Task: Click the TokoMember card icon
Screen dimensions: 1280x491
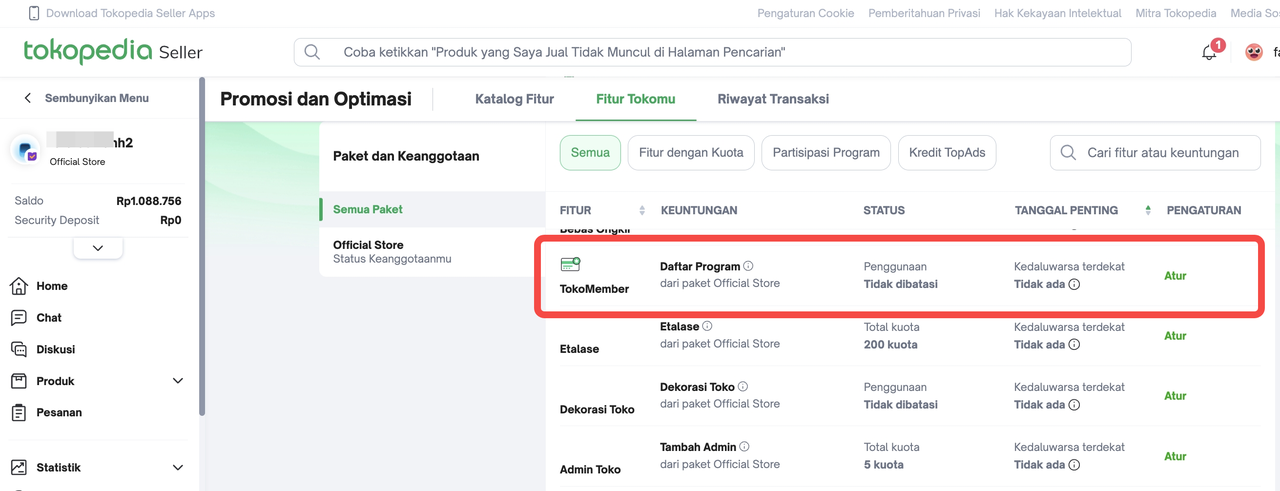Action: tap(570, 265)
